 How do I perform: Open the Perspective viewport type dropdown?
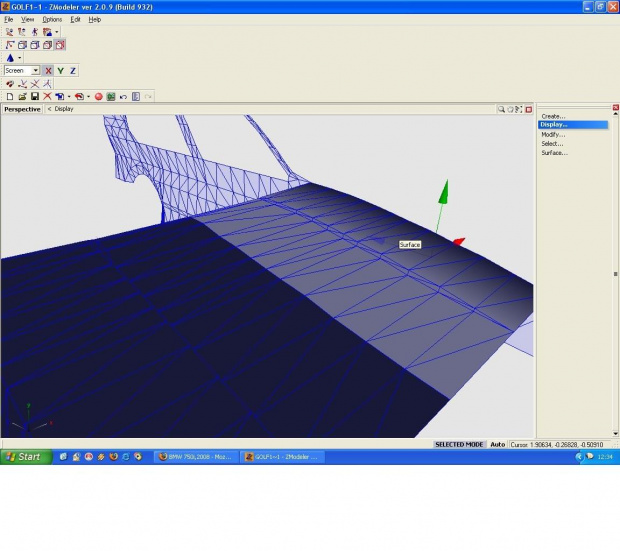[x=22, y=109]
